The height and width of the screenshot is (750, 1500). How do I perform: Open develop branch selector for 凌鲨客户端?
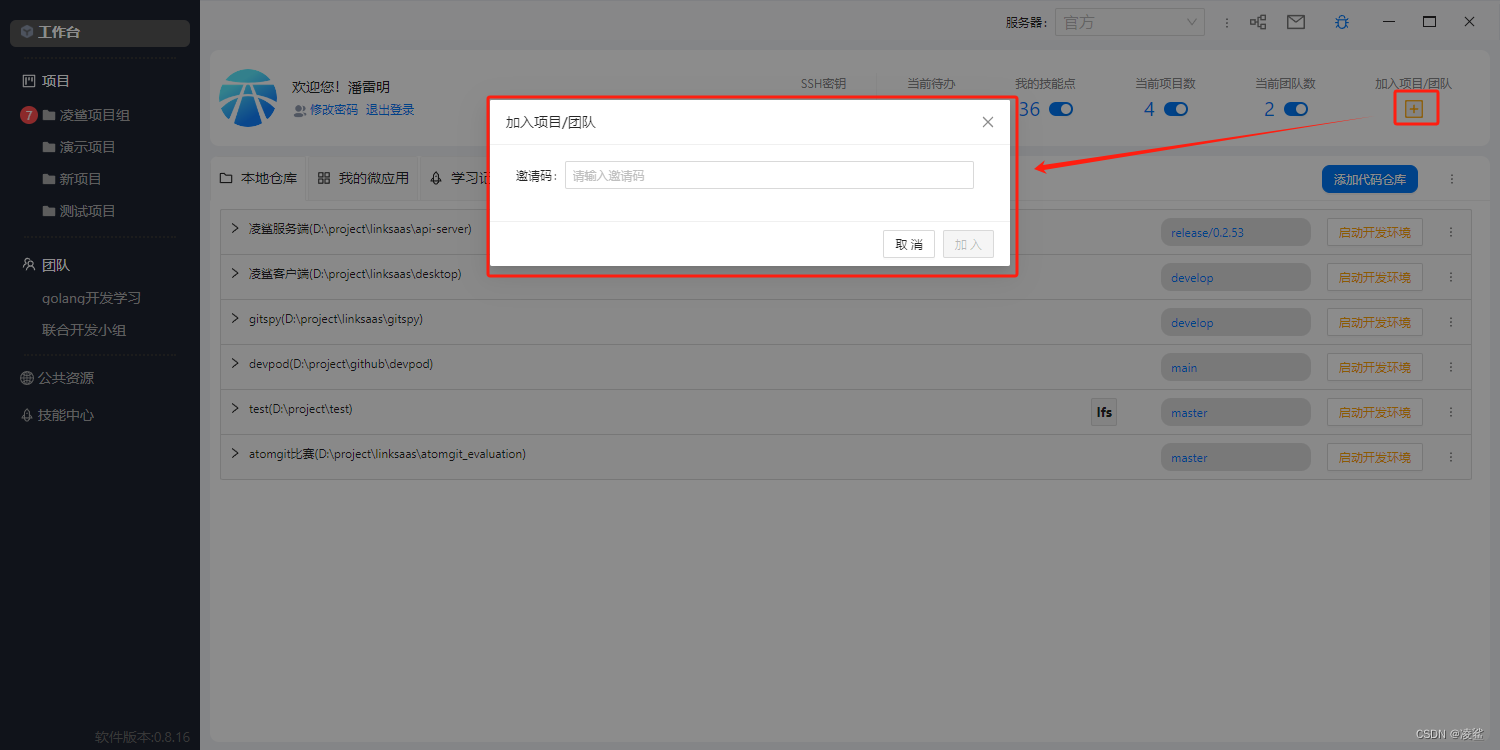(x=1235, y=277)
